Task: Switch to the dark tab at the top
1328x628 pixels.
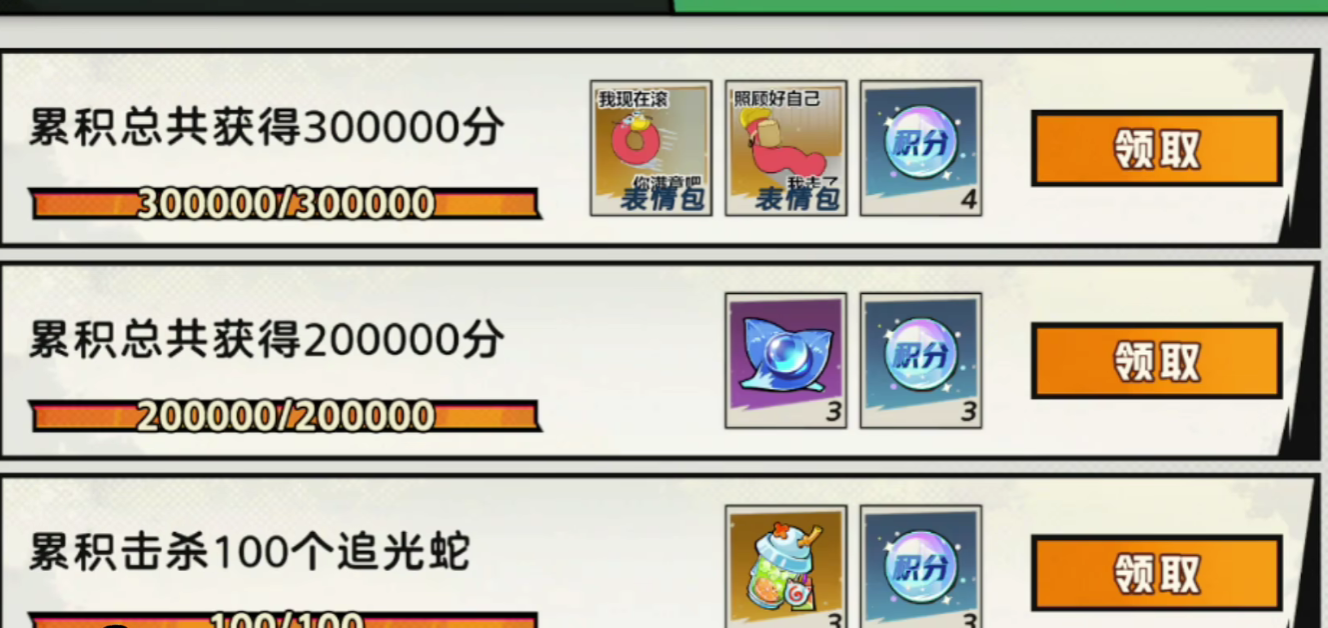Action: [x=335, y=6]
